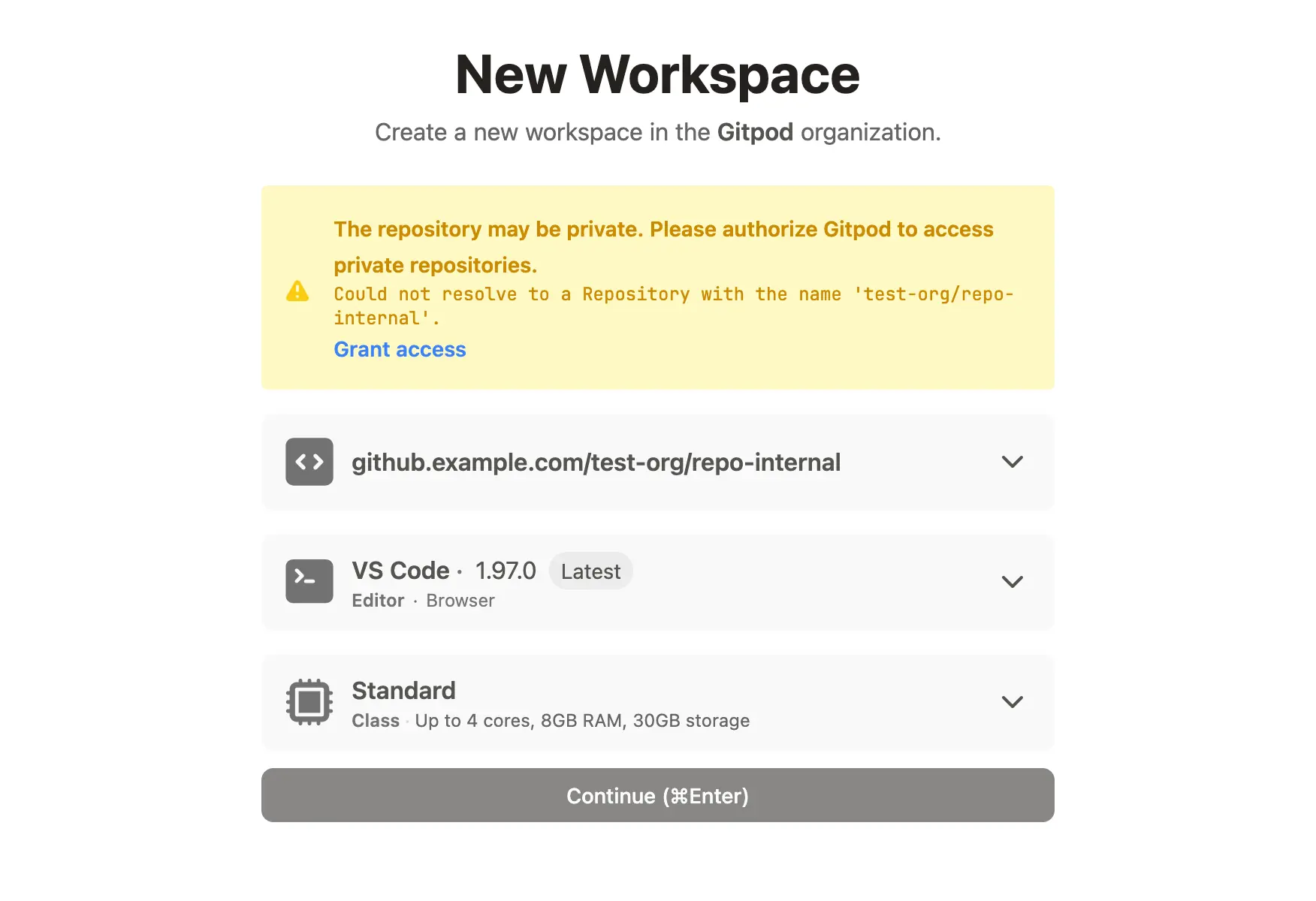The height and width of the screenshot is (901, 1316).
Task: Expand the Standard class chevron
Action: click(1013, 702)
